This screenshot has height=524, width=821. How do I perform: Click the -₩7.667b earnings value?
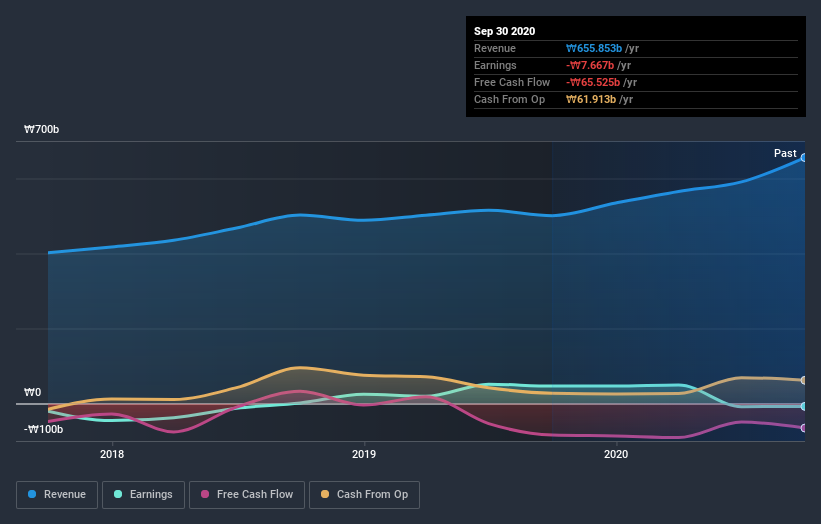[x=590, y=65]
